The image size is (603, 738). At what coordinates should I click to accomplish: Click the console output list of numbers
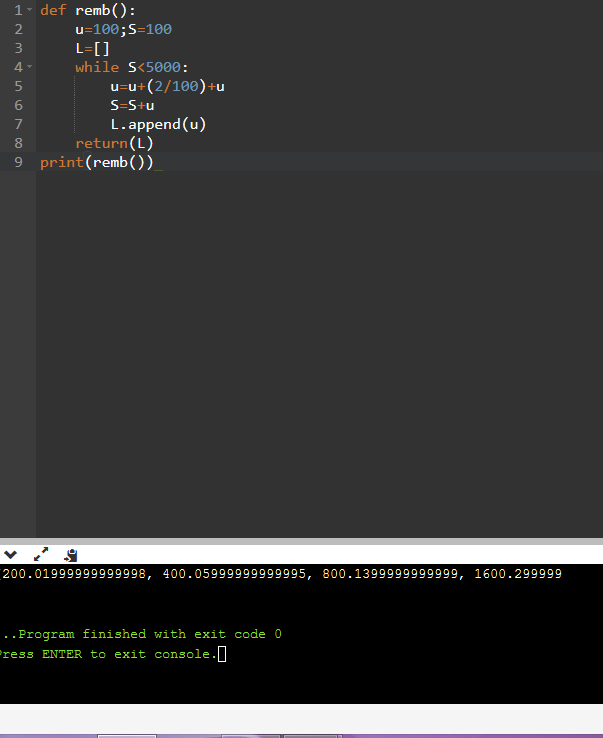tap(282, 574)
